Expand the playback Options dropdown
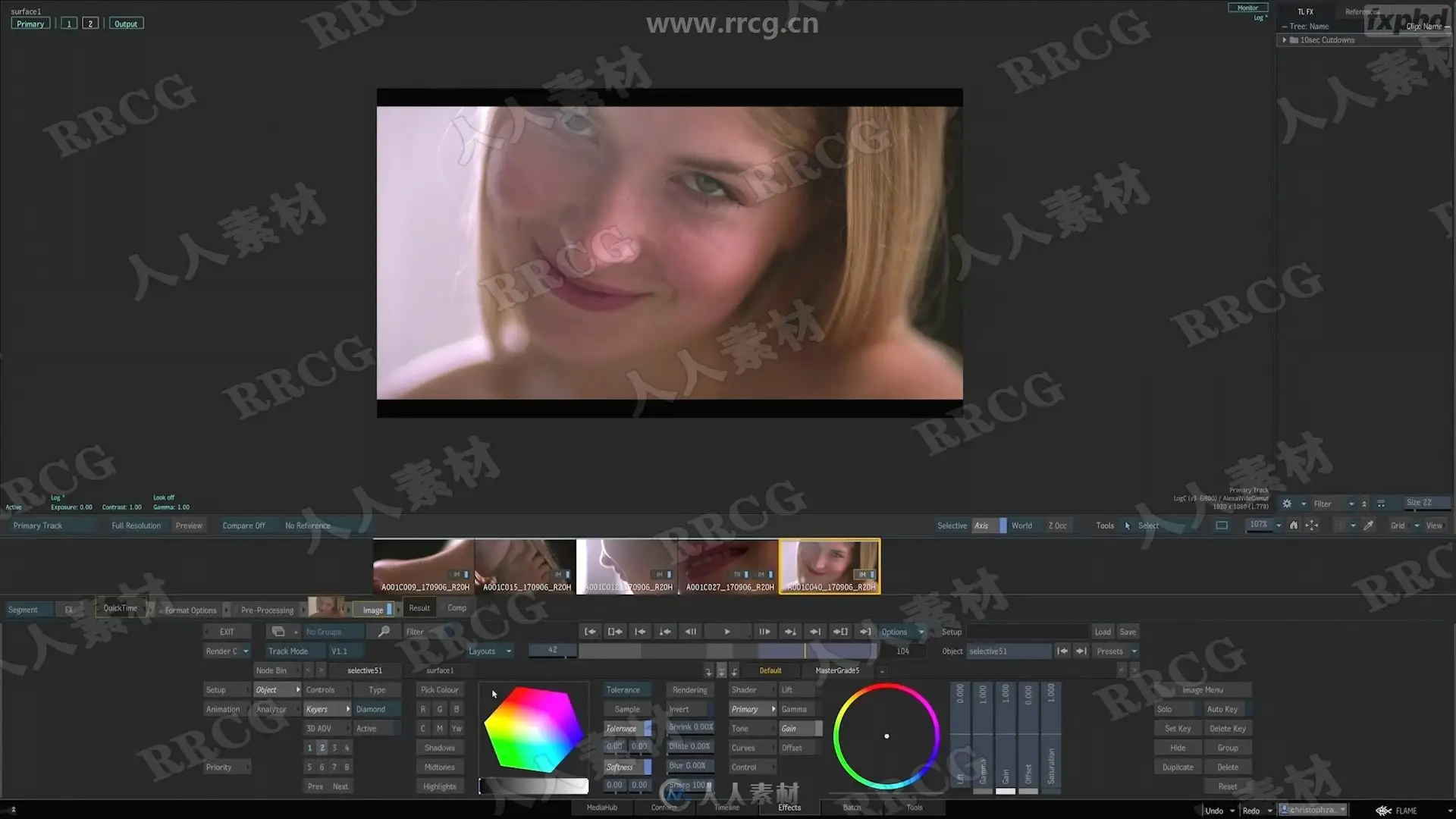Screen dimensions: 1456x819 click(902, 632)
